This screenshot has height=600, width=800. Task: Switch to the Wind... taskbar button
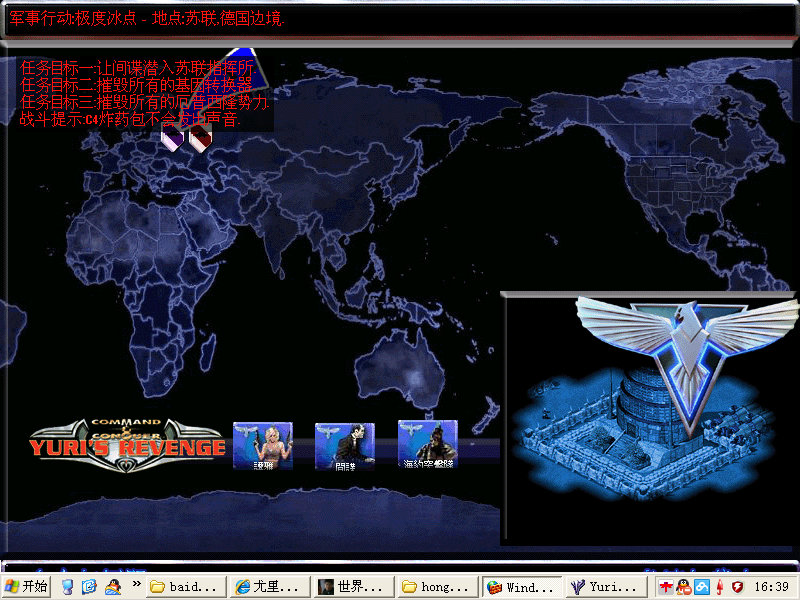click(x=522, y=587)
